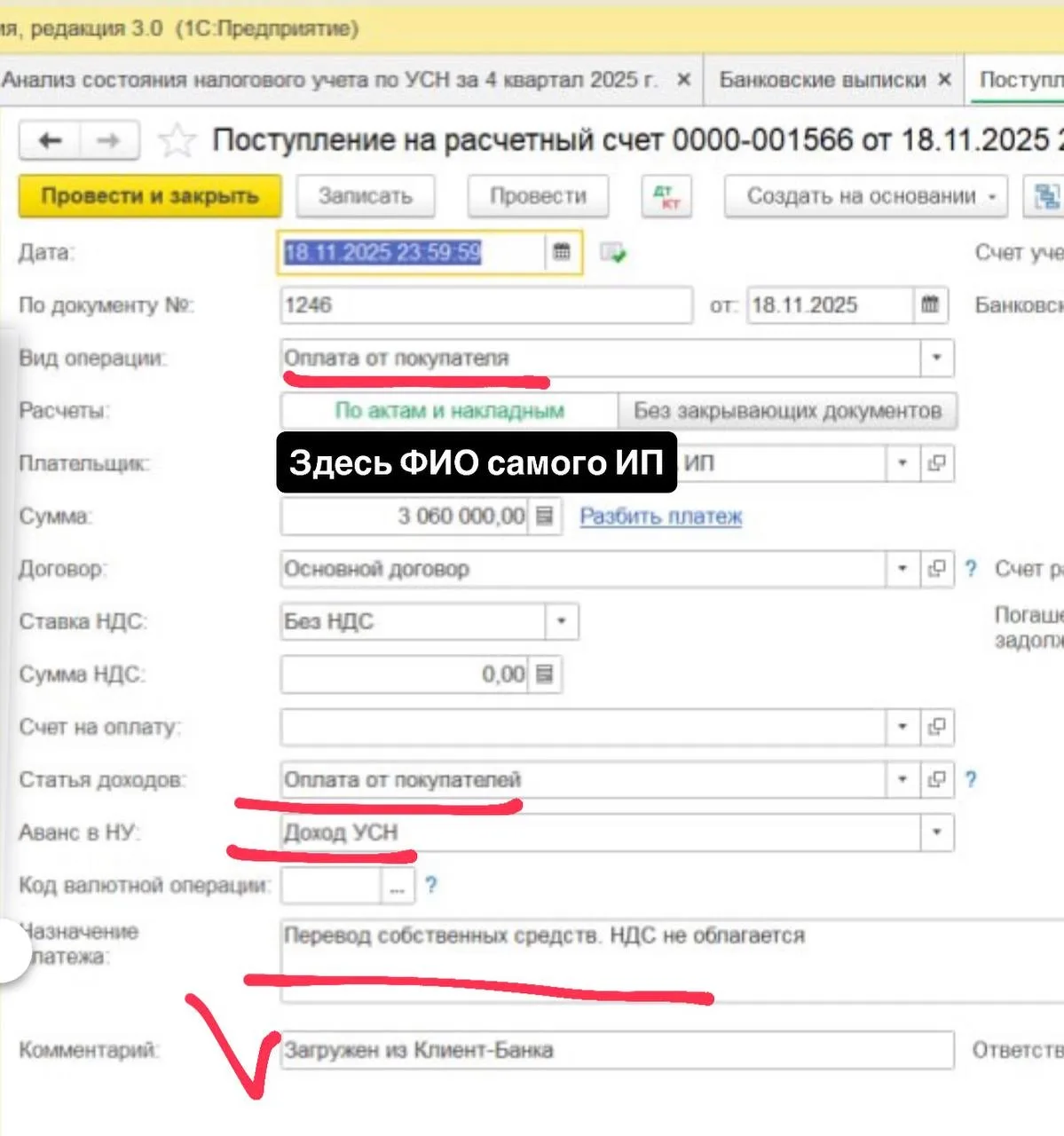Click the Сумма НДС field 0,00

pyautogui.click(x=405, y=674)
